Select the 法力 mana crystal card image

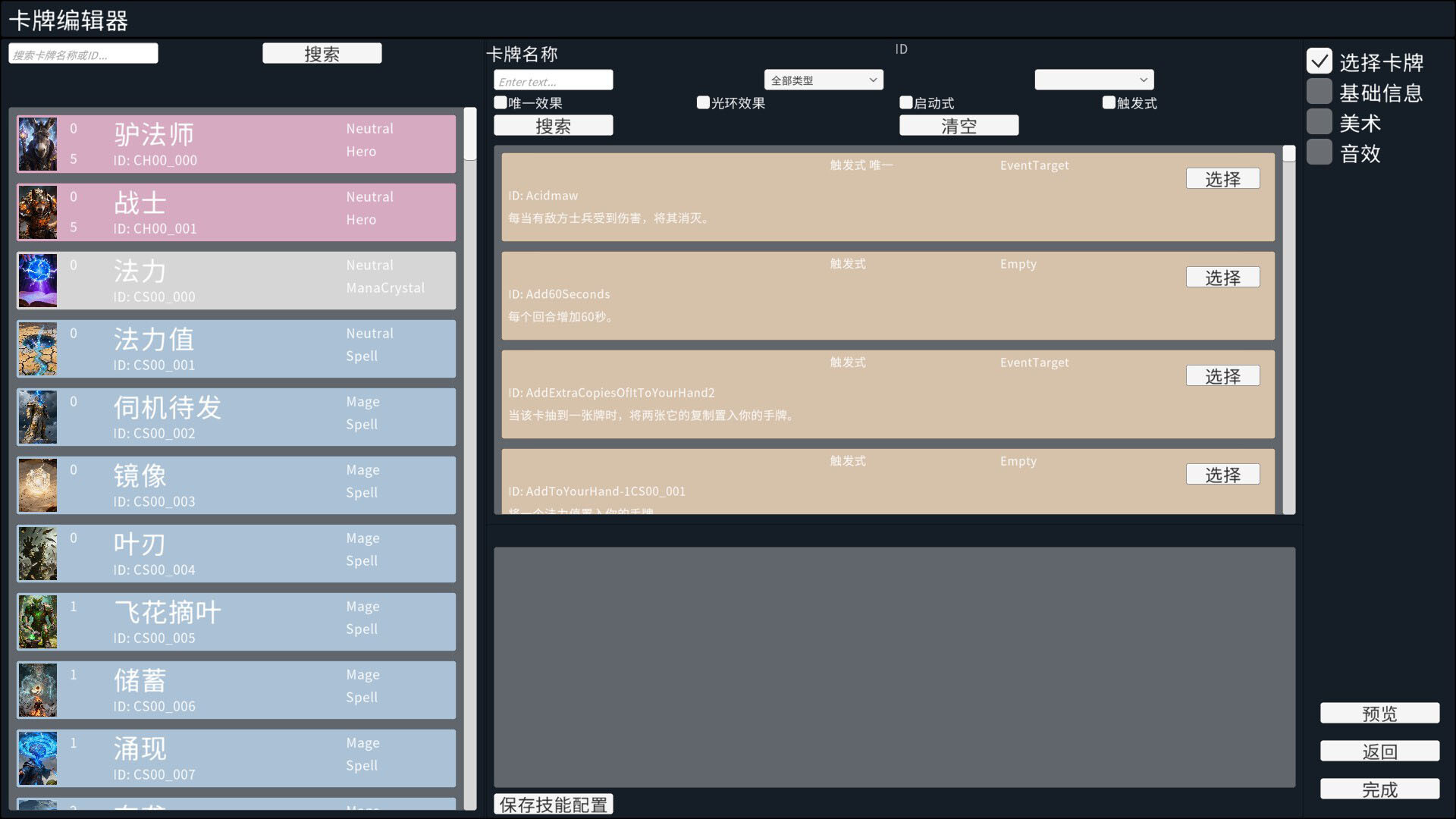37,281
